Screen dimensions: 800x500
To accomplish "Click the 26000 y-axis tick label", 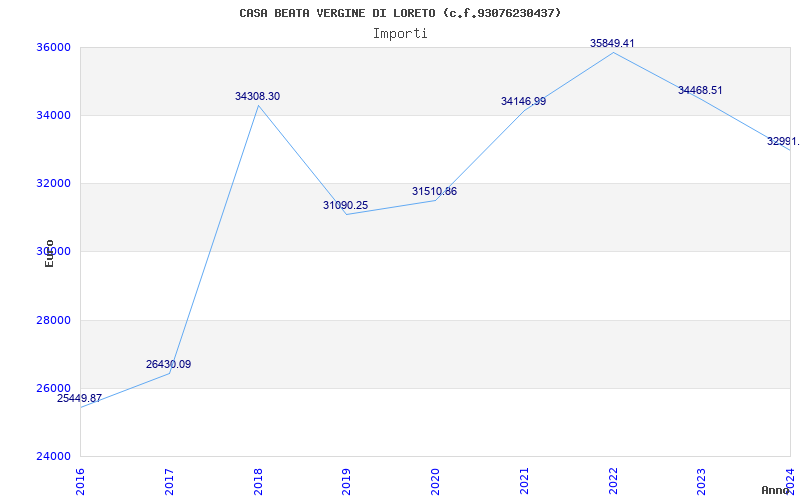I will (x=53, y=388).
